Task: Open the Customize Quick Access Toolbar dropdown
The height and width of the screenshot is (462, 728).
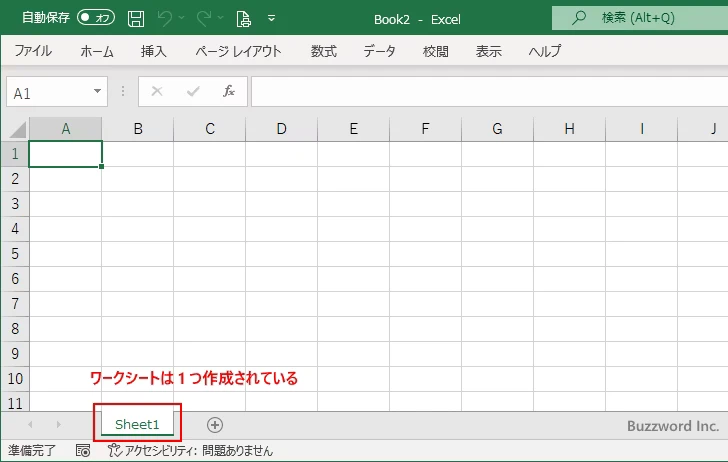Action: coord(272,18)
